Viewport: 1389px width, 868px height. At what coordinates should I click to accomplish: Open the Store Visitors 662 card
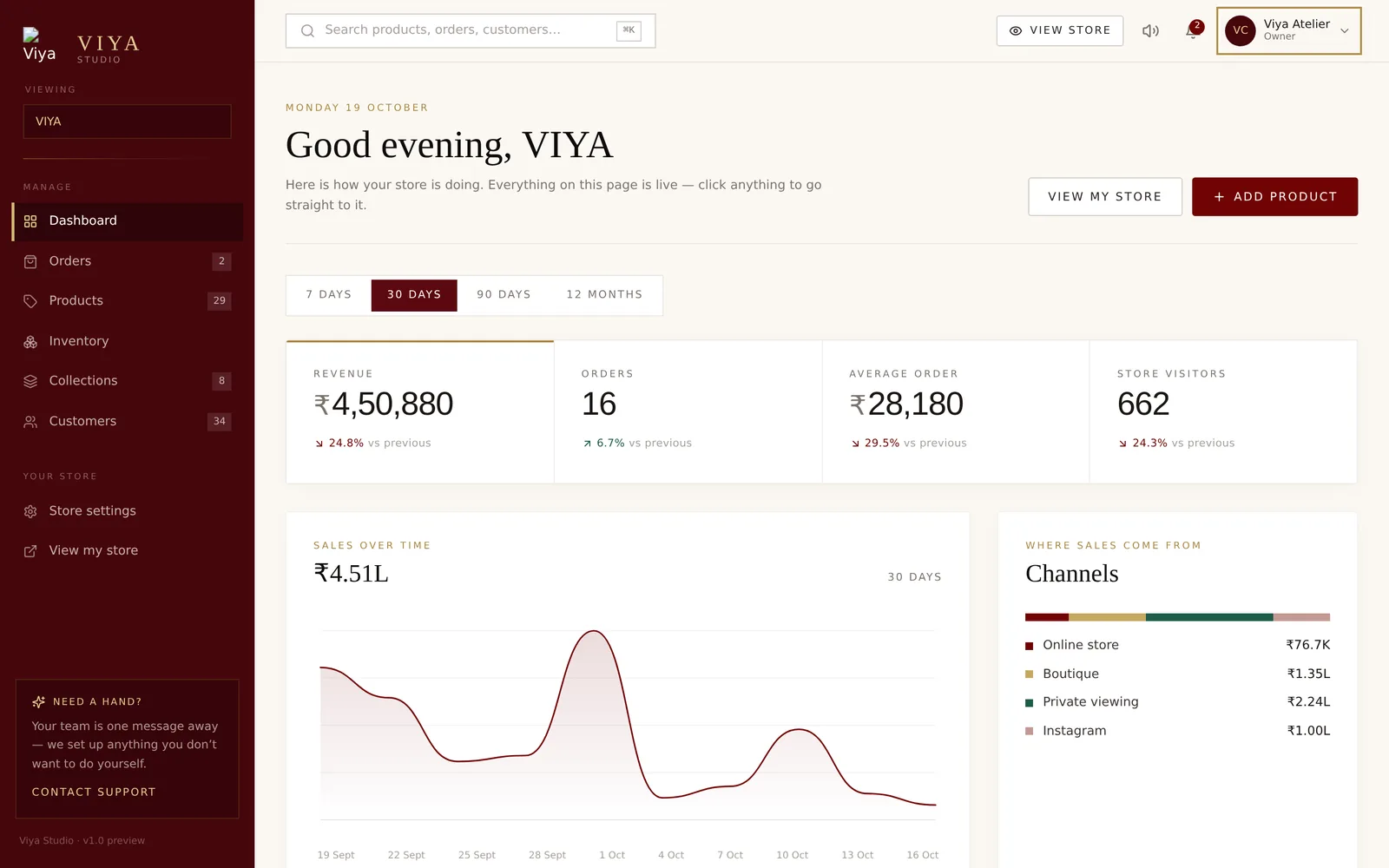(x=1223, y=411)
